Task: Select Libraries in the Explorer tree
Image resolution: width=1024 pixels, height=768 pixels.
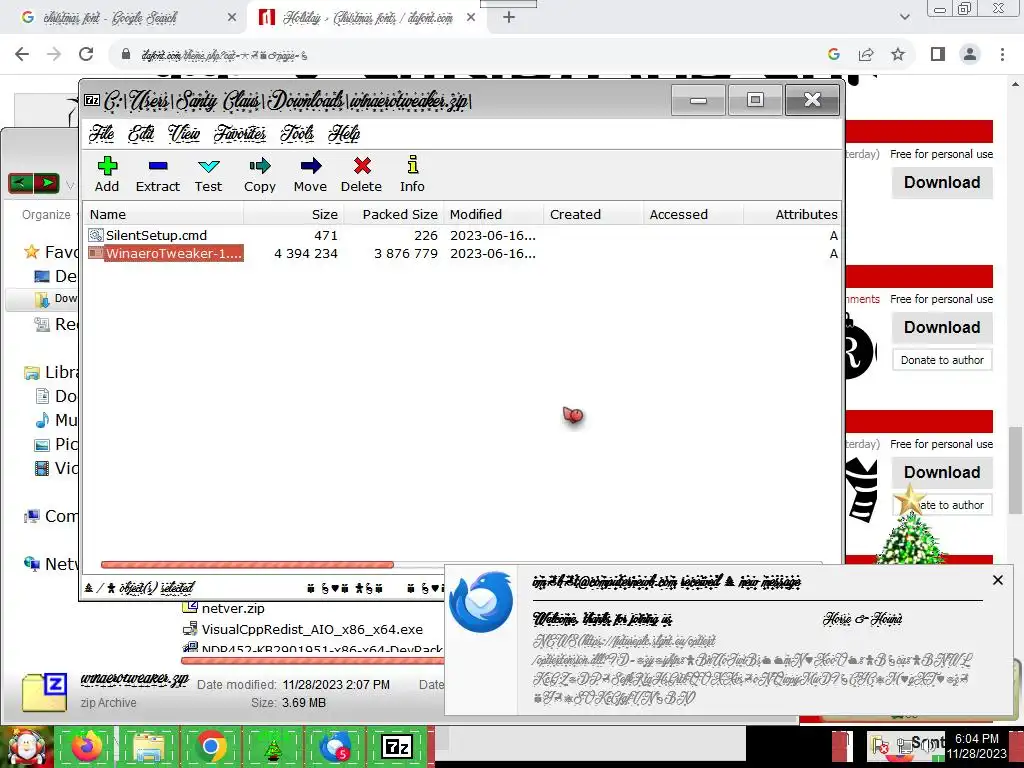Action: pyautogui.click(x=51, y=372)
